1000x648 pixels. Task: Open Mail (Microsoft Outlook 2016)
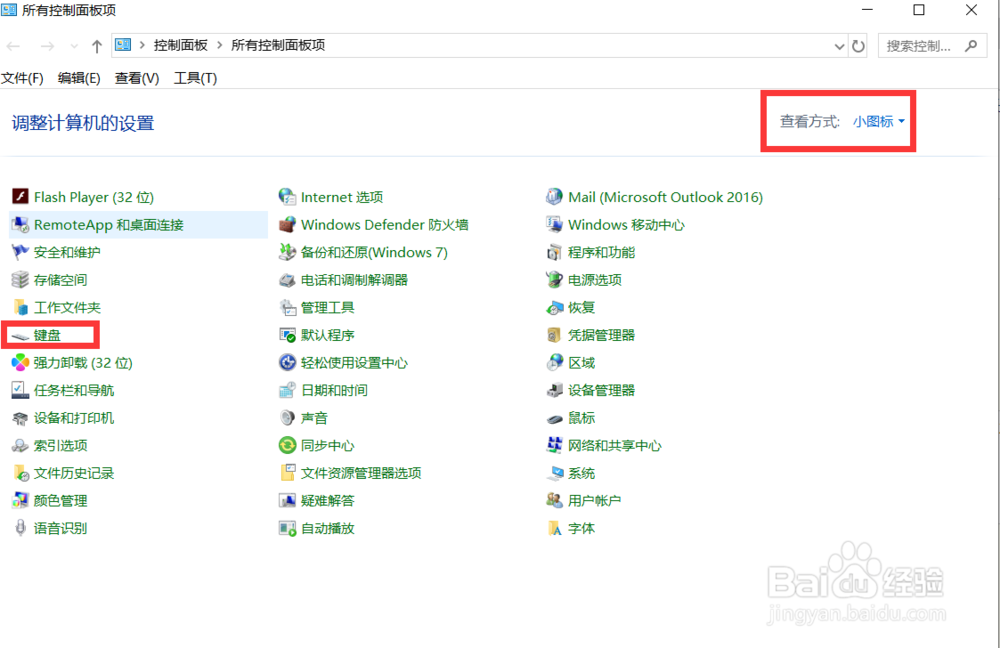(655, 197)
